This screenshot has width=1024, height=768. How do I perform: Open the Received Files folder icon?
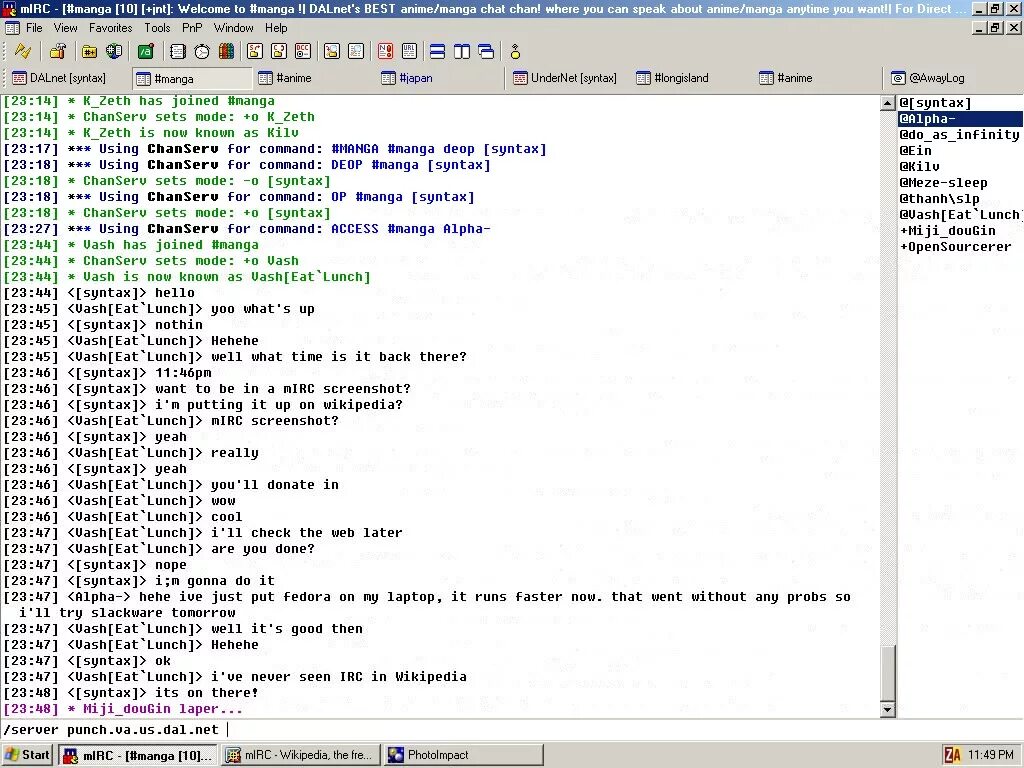(332, 51)
